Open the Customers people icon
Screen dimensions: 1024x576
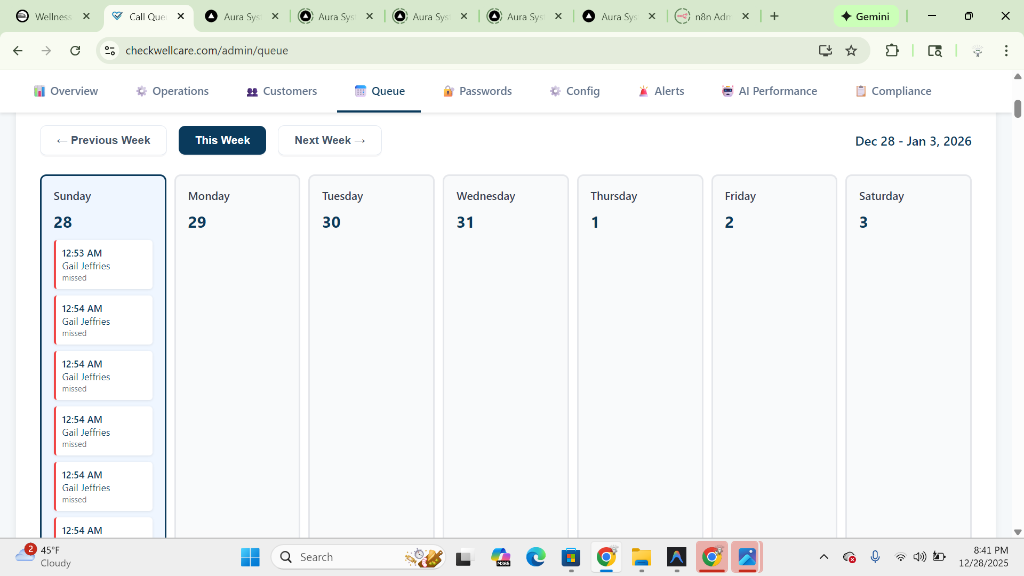[x=253, y=91]
